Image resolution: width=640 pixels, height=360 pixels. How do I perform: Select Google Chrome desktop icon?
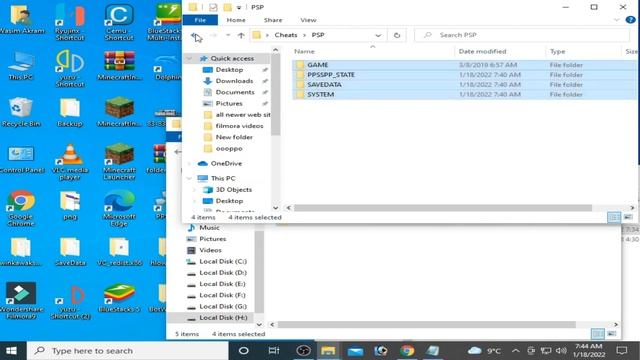coord(21,209)
